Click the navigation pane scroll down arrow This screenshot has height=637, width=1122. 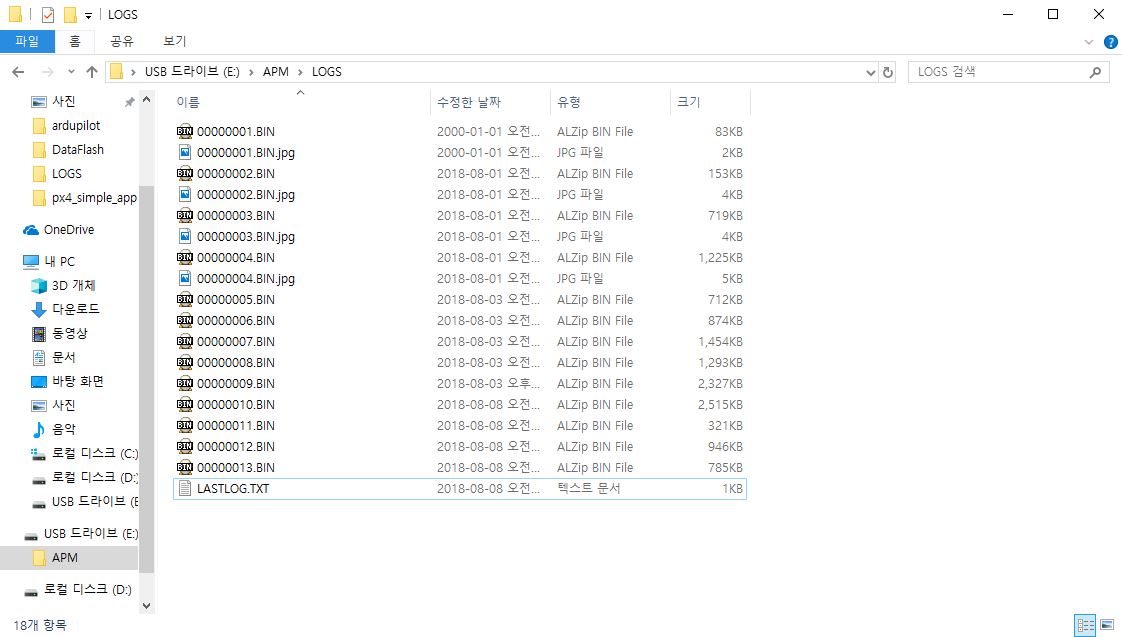click(147, 606)
